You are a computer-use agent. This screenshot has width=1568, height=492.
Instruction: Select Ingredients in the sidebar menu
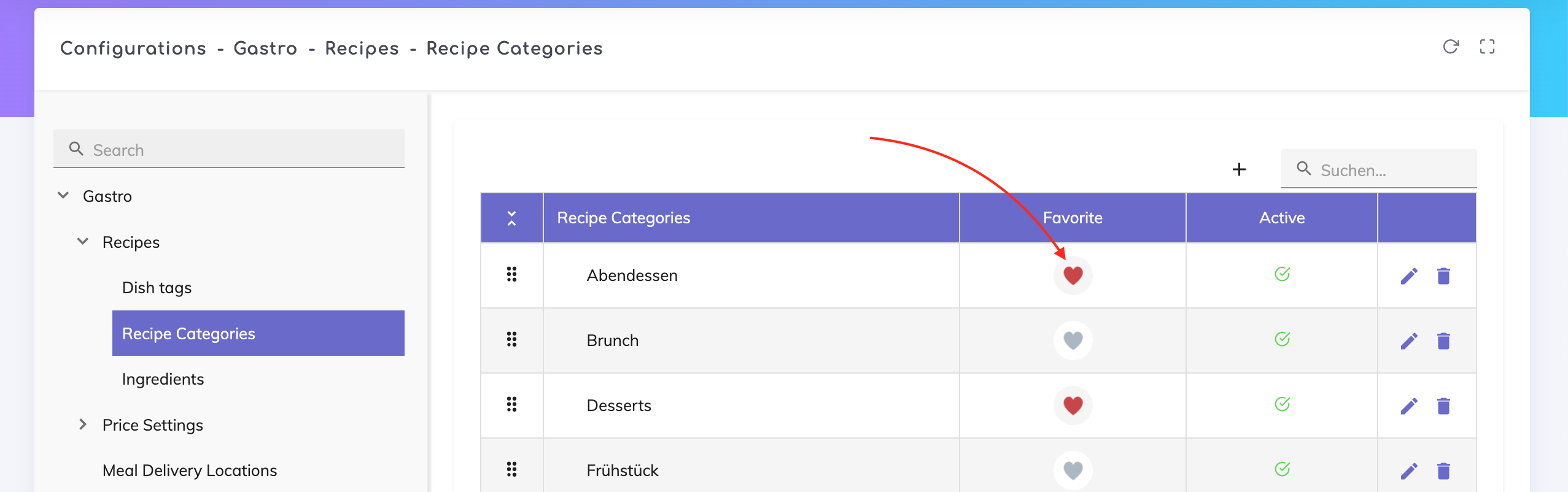pos(163,379)
